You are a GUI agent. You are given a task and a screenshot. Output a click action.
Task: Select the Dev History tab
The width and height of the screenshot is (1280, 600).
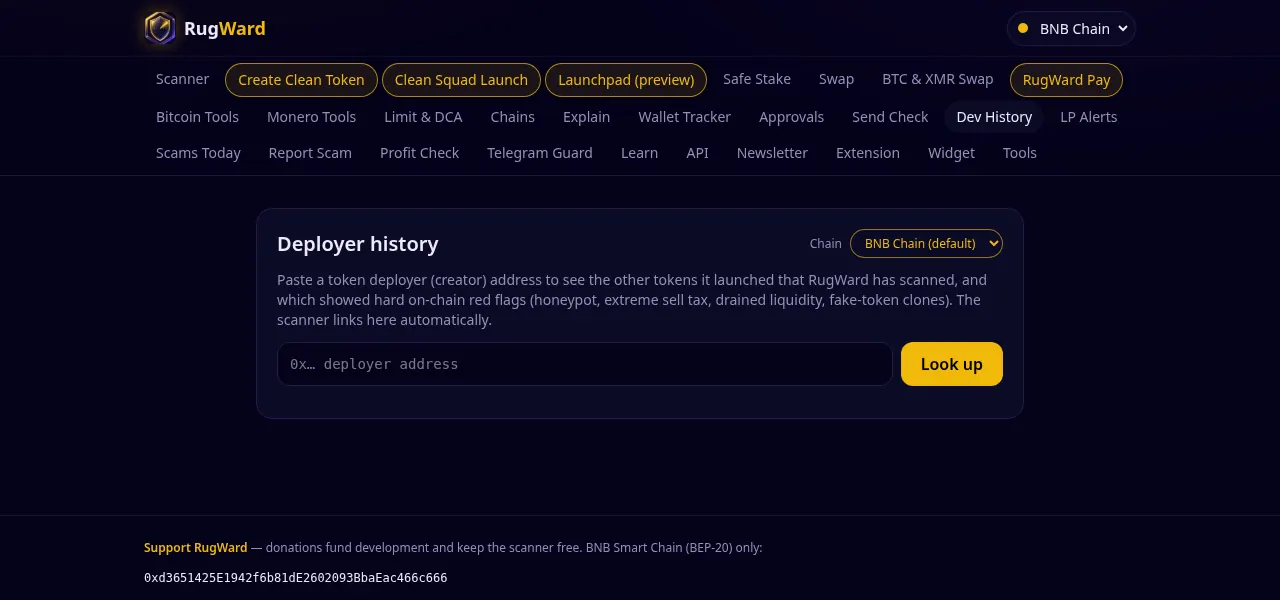click(x=994, y=117)
